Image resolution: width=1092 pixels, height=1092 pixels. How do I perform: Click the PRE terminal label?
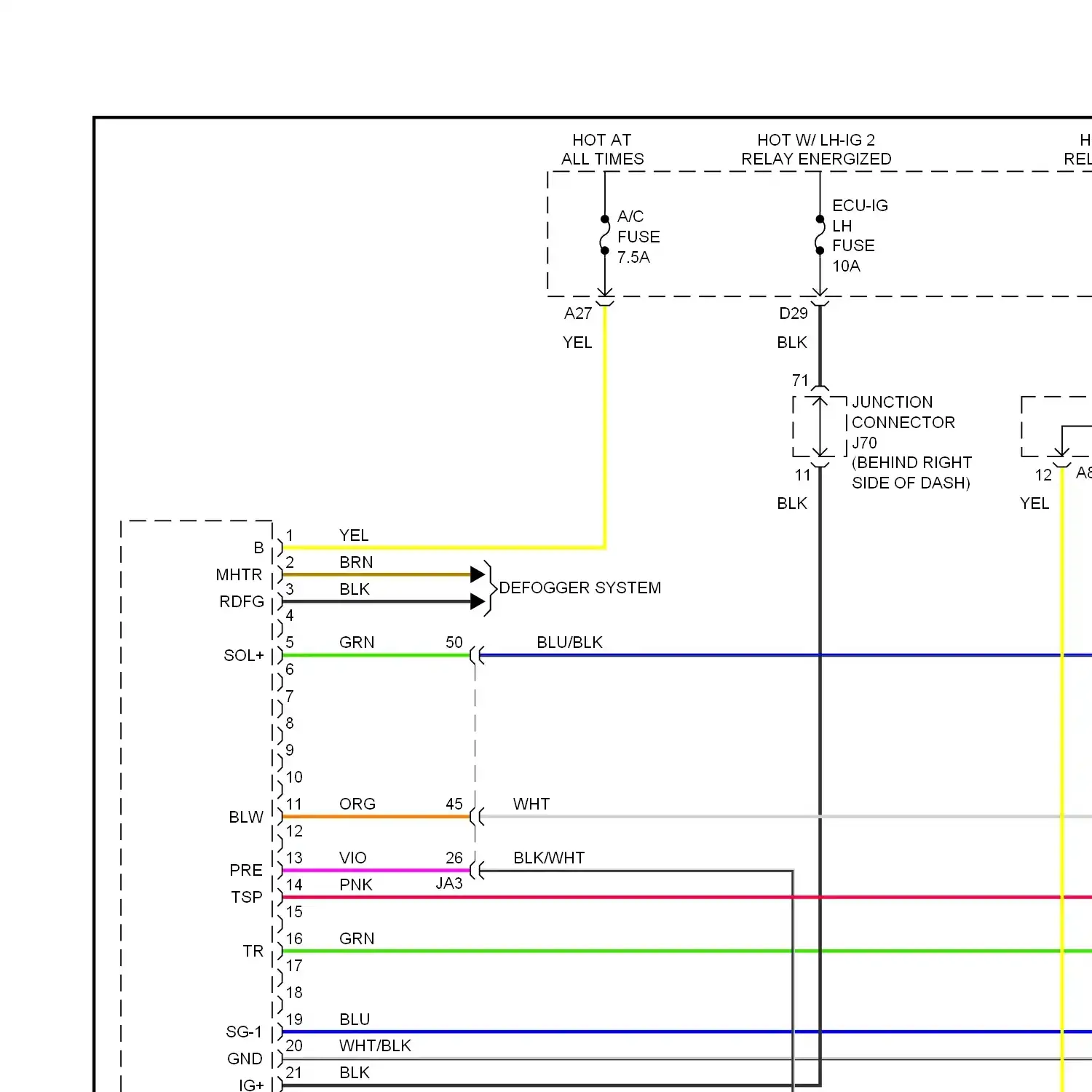(x=246, y=870)
